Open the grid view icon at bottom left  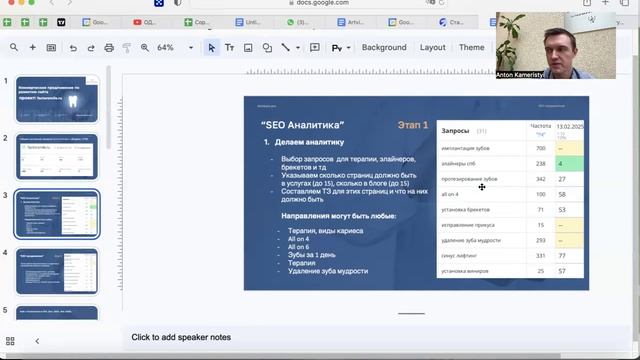click(x=10, y=341)
